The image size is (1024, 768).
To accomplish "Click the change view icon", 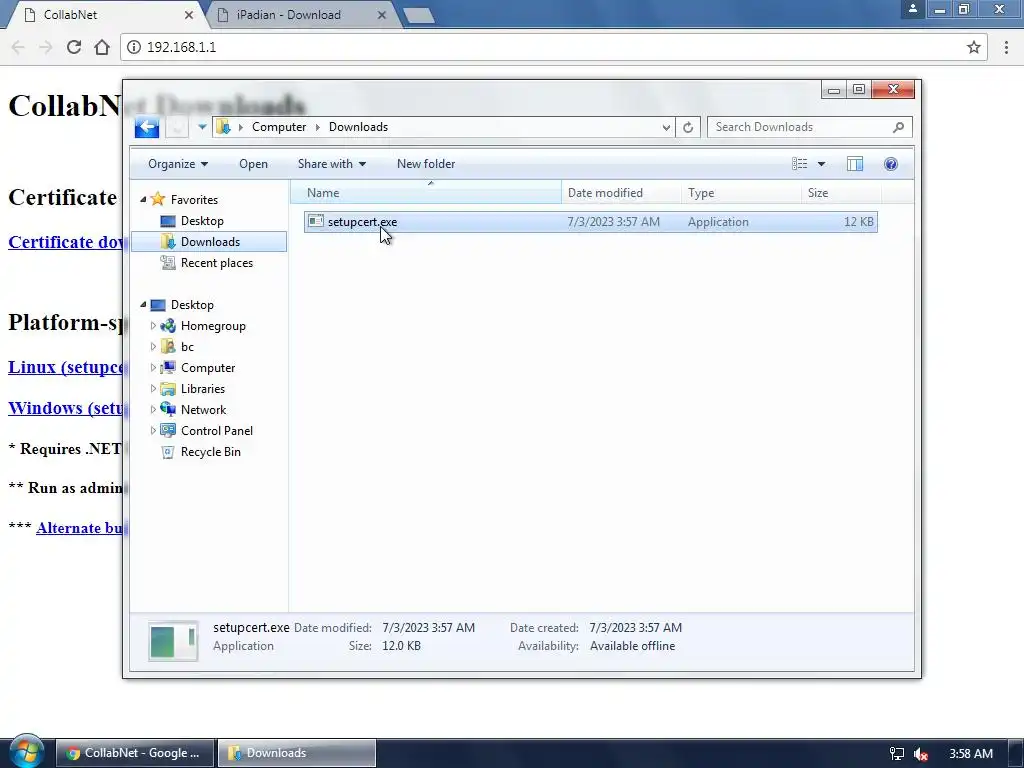I will 800,164.
